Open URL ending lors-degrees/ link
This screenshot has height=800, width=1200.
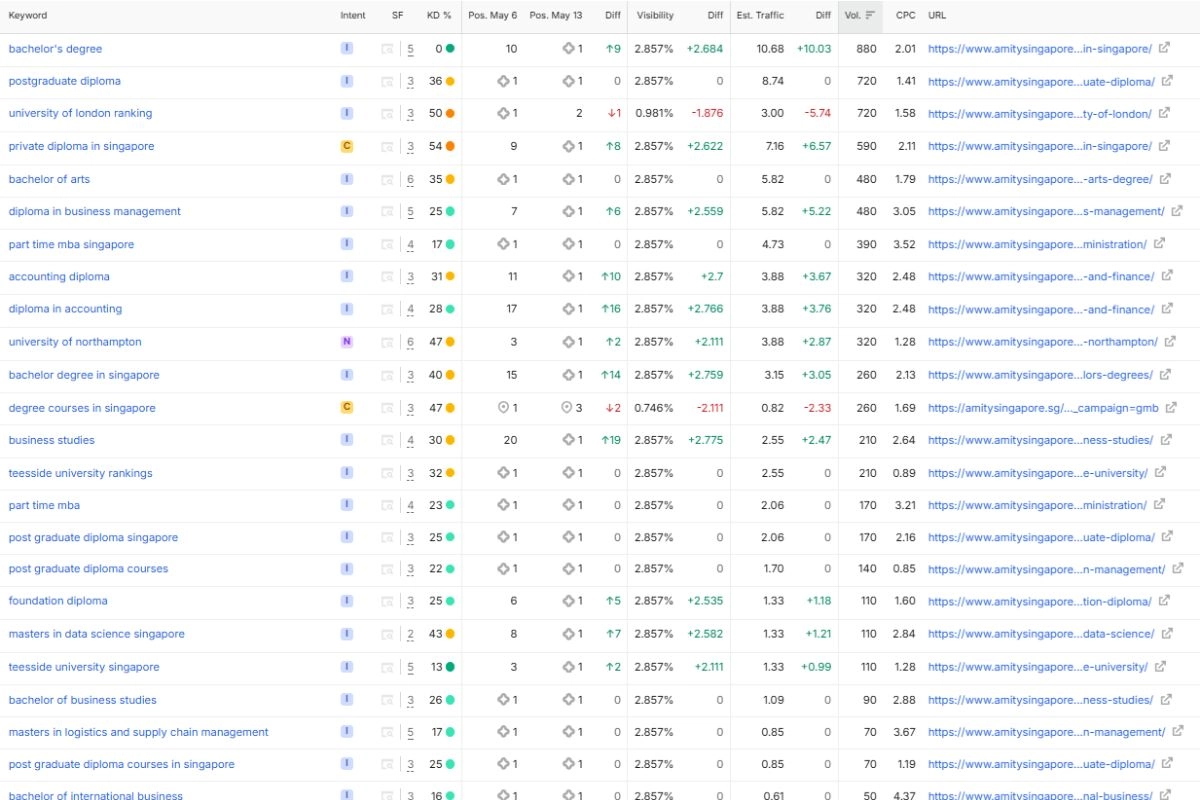[x=1040, y=375]
